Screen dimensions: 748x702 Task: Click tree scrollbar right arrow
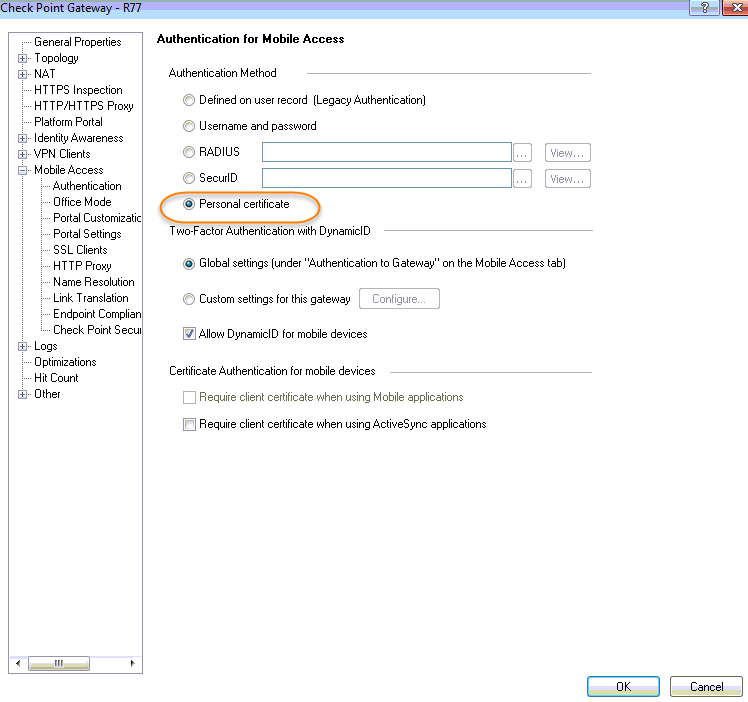[x=133, y=663]
